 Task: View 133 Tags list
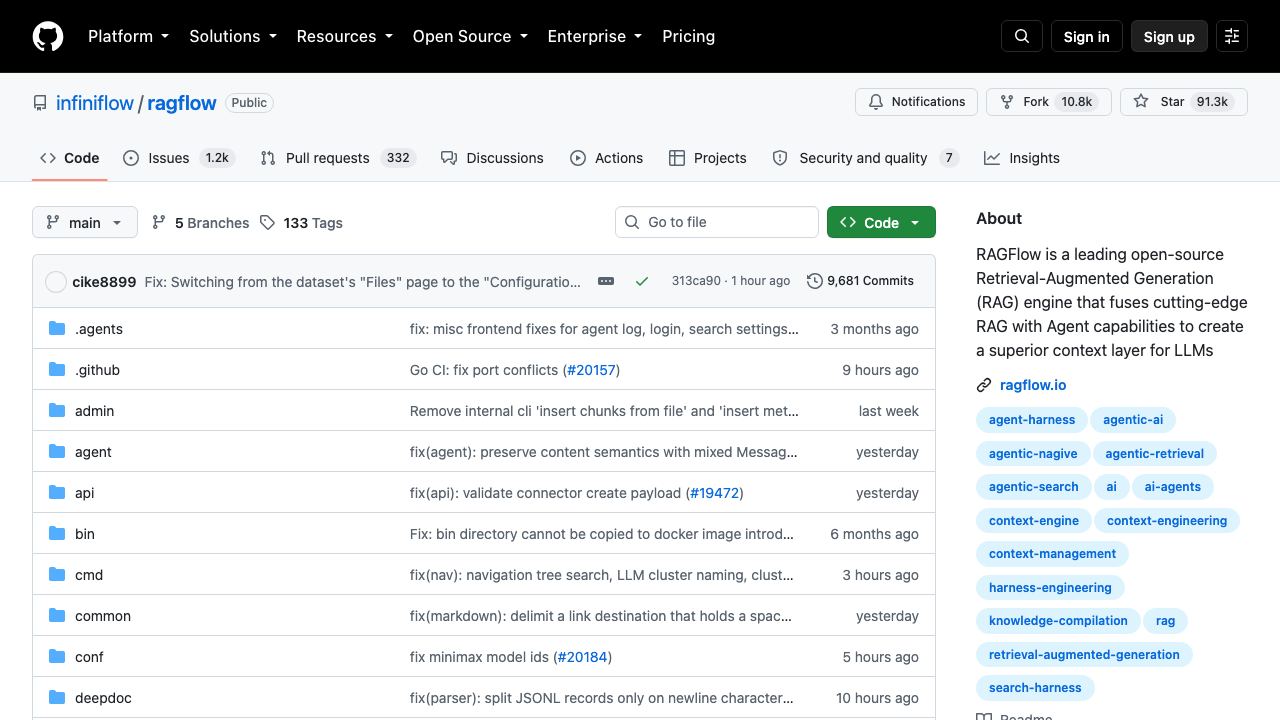(301, 223)
